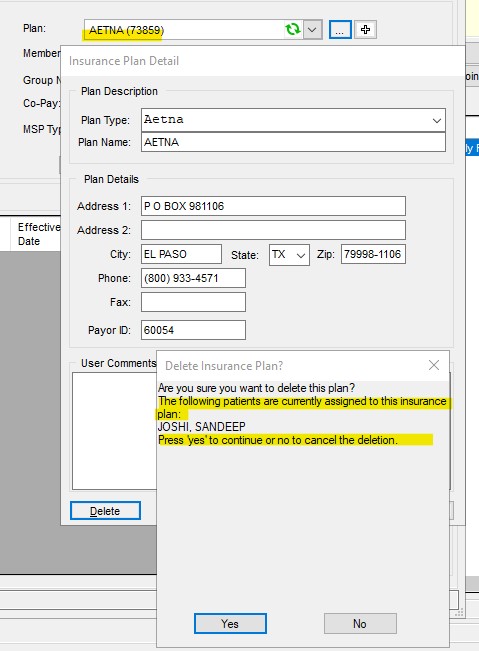Viewport: 479px width, 651px height.
Task: Confirm plan deletion with Yes
Action: (230, 624)
